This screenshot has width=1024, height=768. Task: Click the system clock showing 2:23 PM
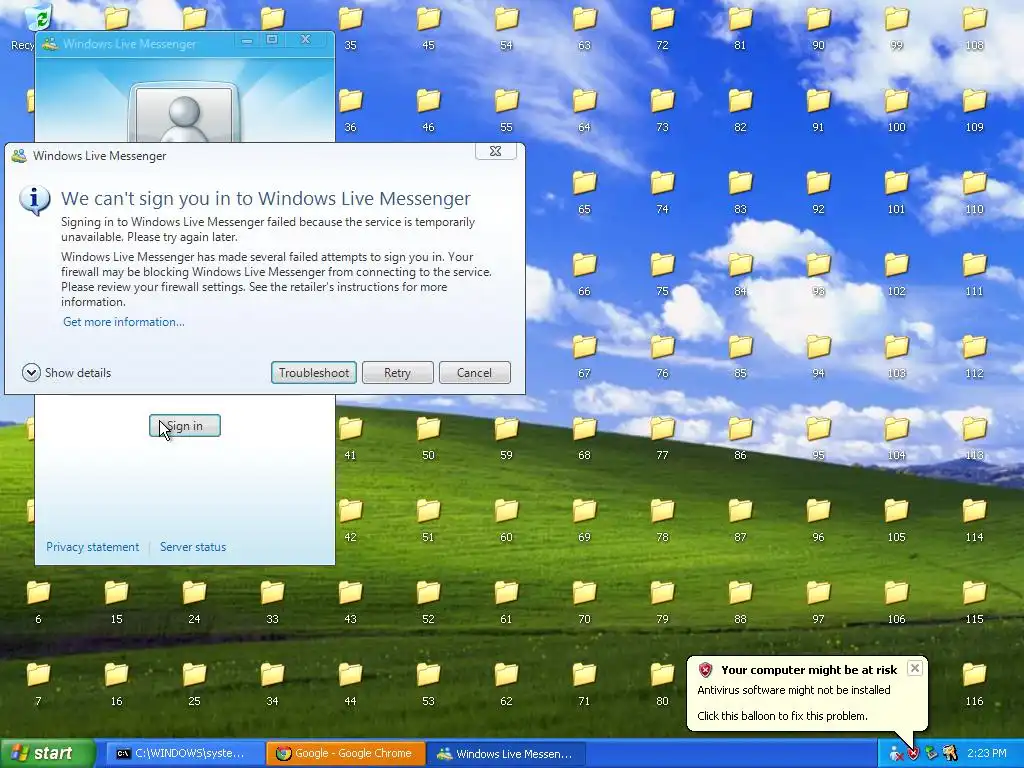pos(987,754)
